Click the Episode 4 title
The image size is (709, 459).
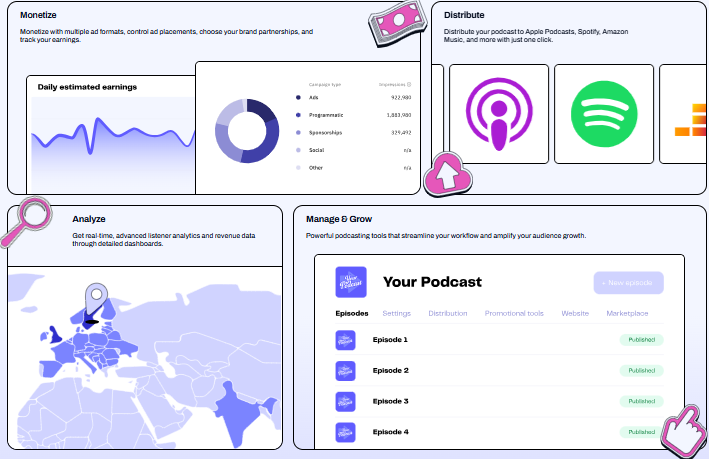click(391, 432)
